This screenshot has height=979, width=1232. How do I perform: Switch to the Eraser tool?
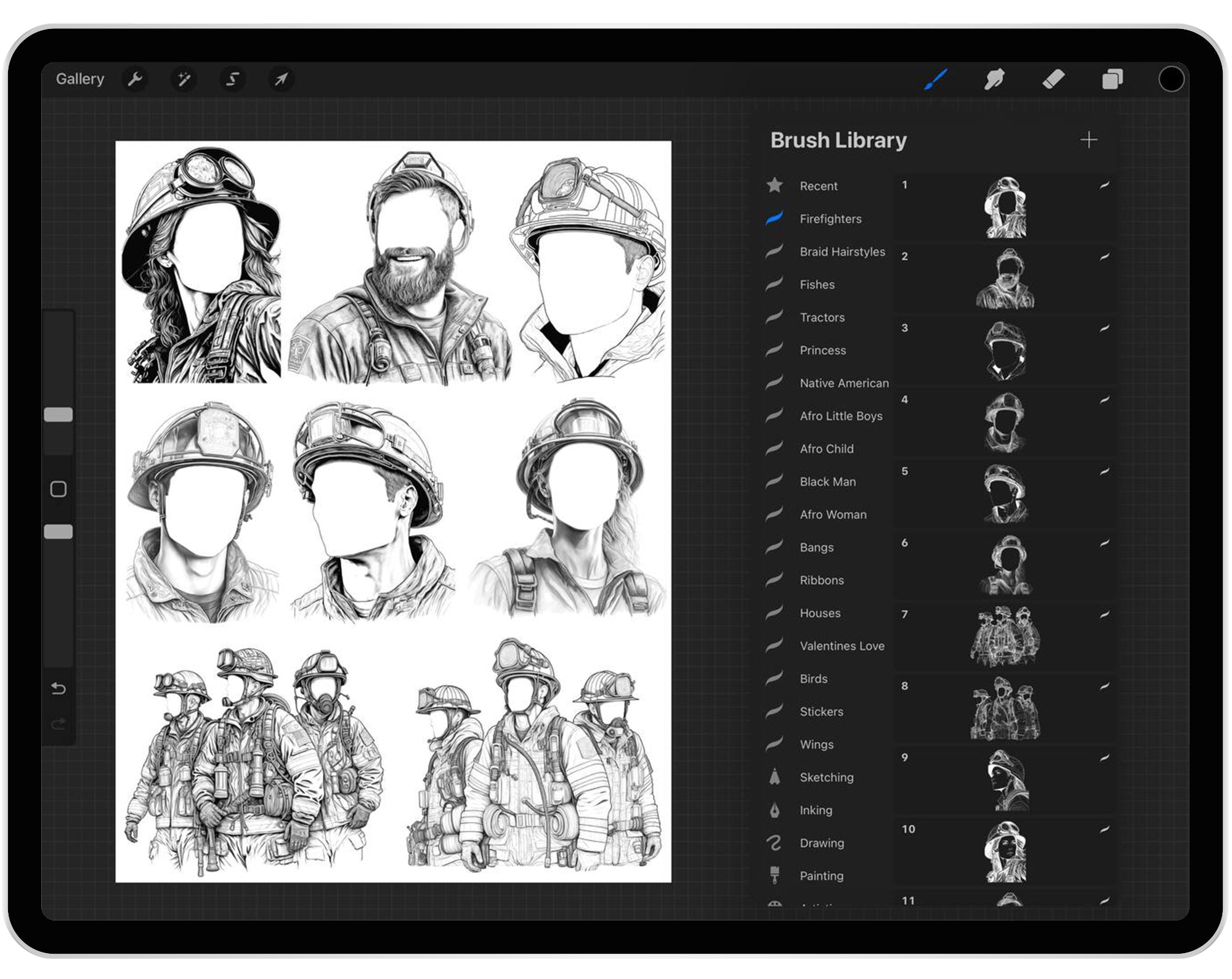[x=1055, y=79]
